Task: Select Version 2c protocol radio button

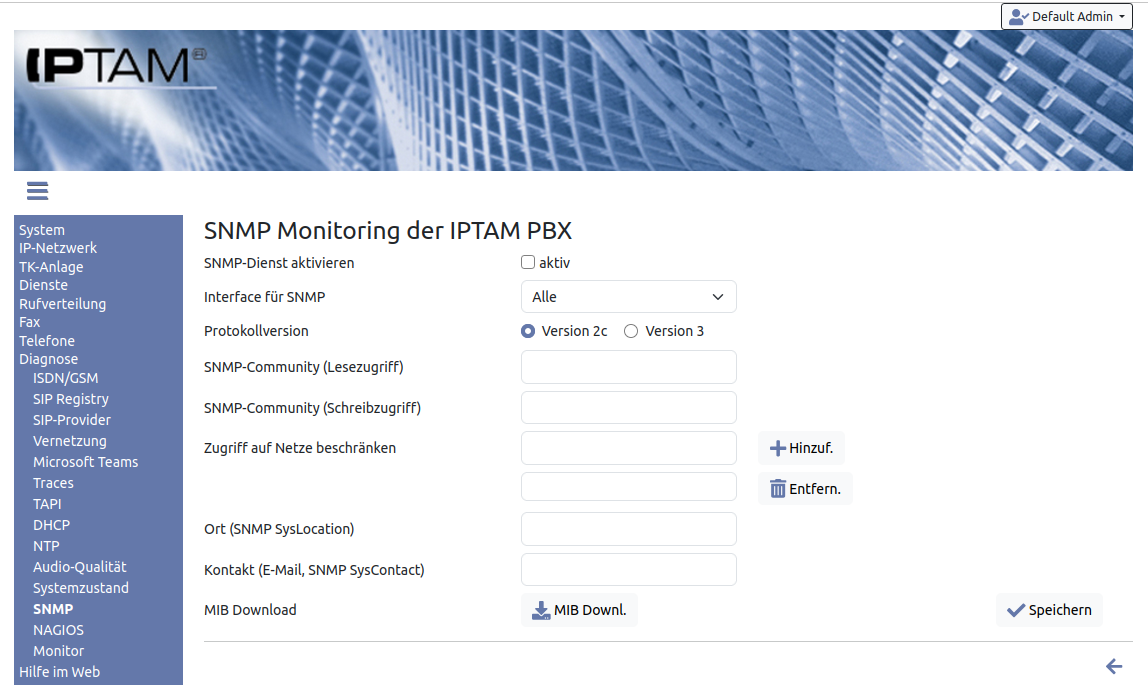Action: [528, 331]
